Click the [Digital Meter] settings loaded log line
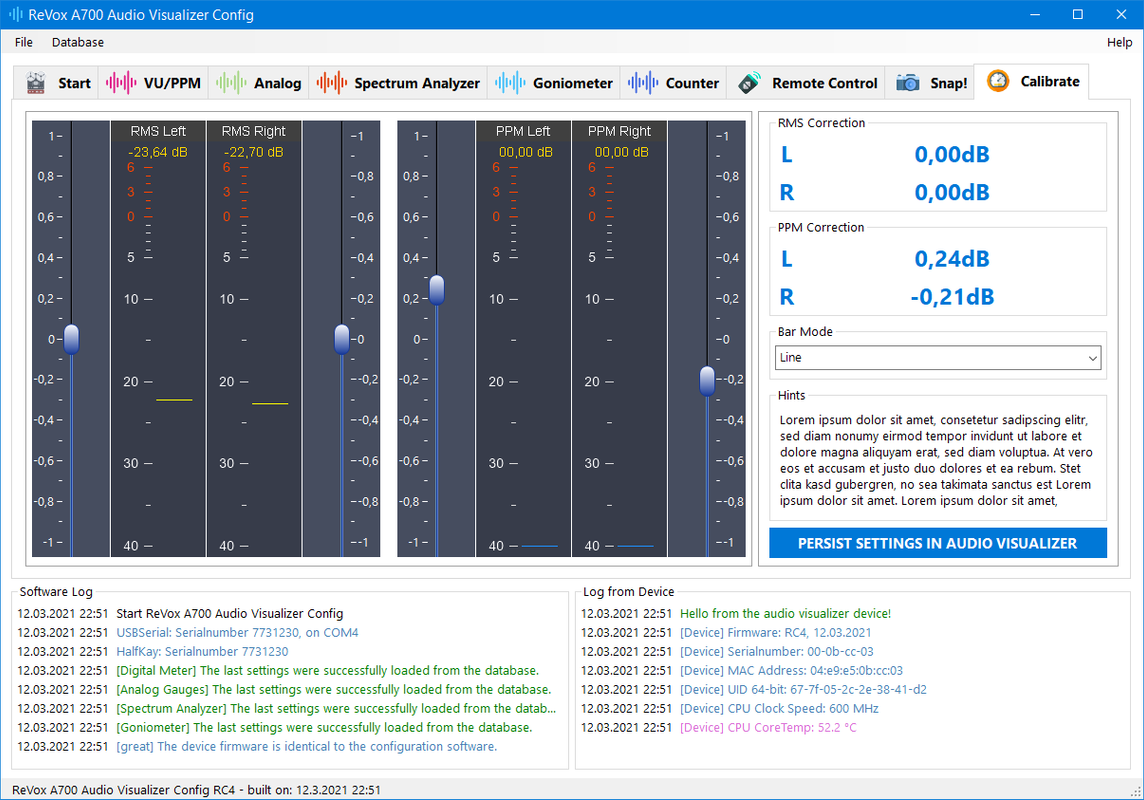This screenshot has width=1144, height=800. click(327, 671)
